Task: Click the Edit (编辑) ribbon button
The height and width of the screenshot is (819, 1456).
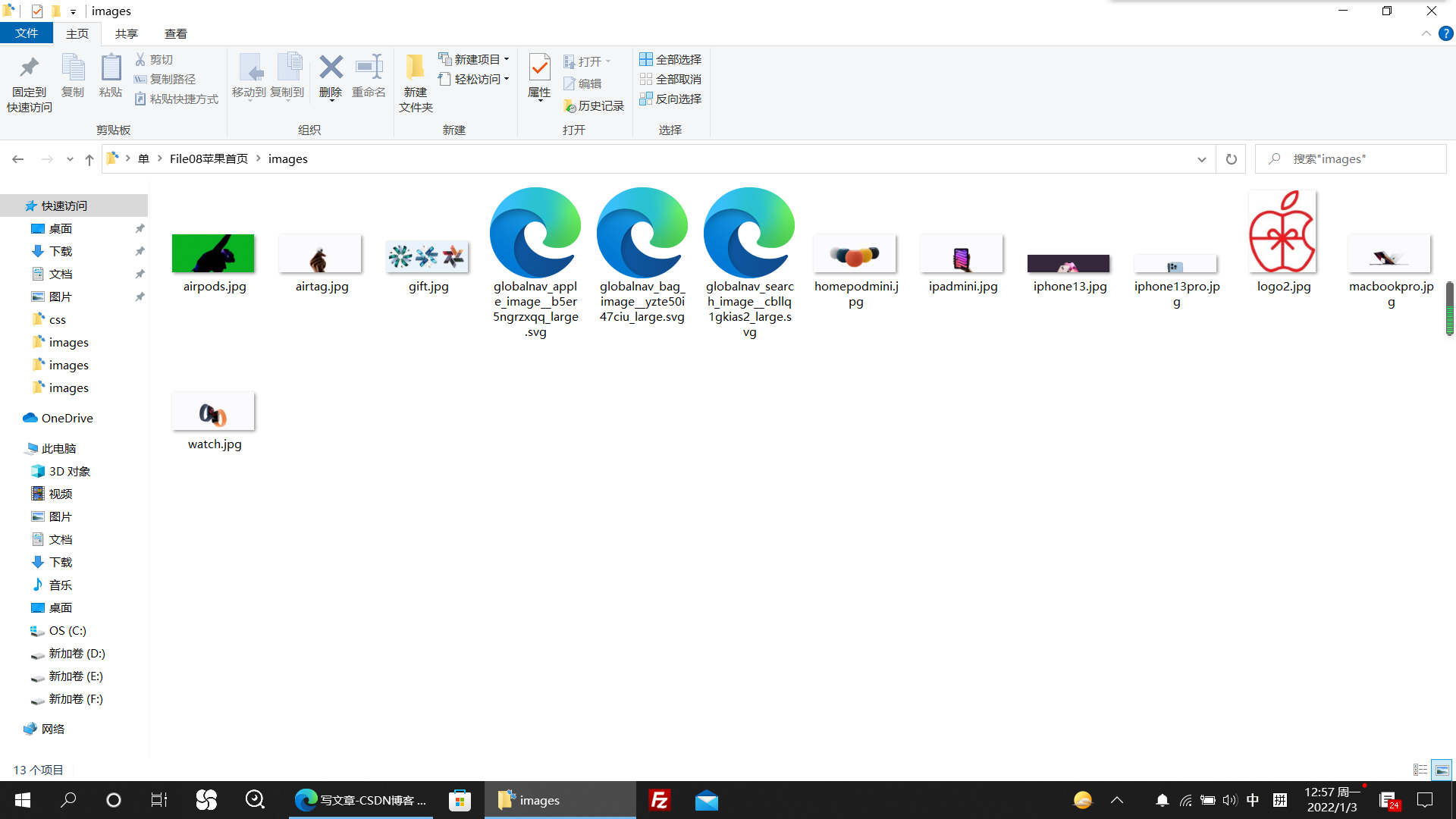Action: tap(582, 83)
